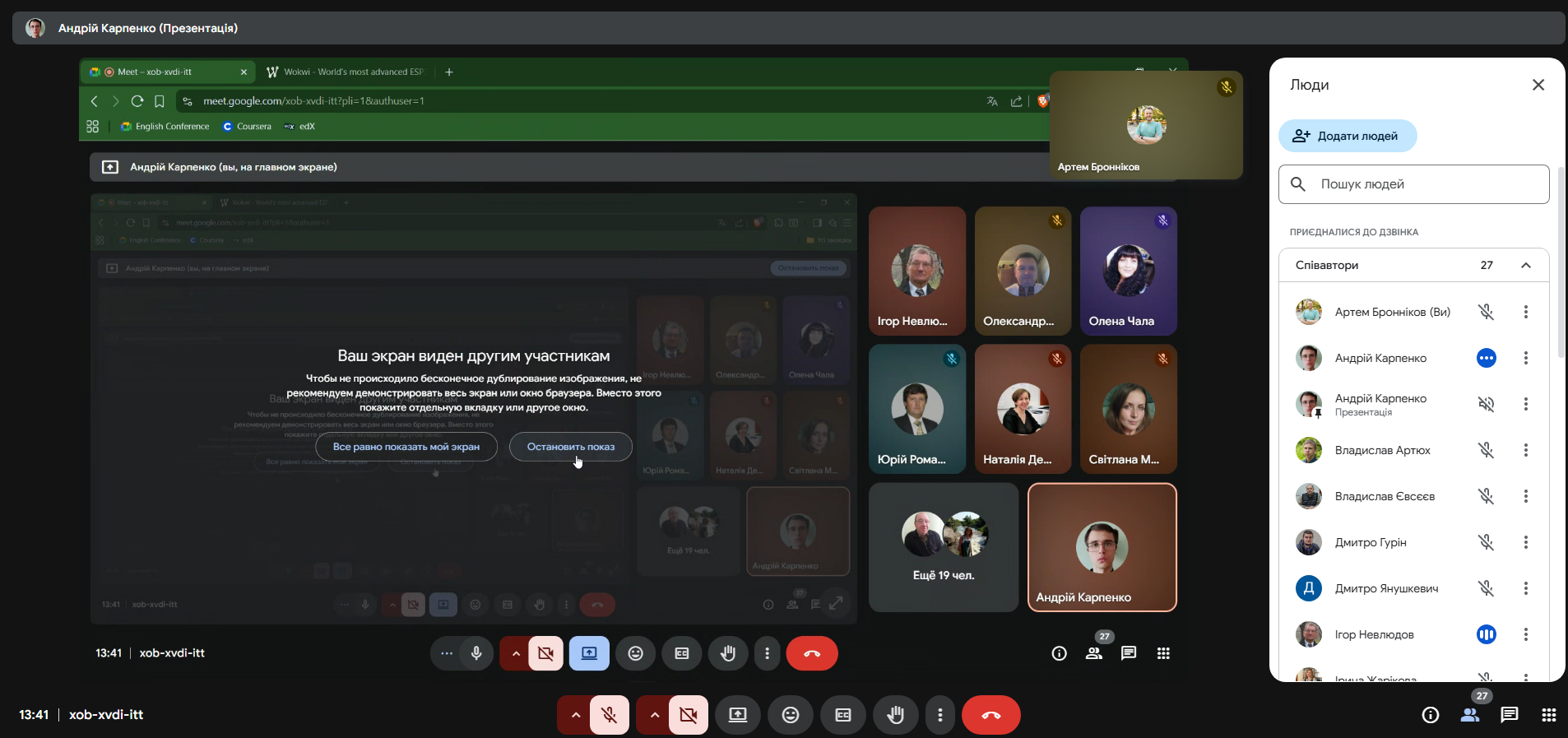
Task: Unmute your microphone in the bottom call bar
Action: tap(610, 715)
